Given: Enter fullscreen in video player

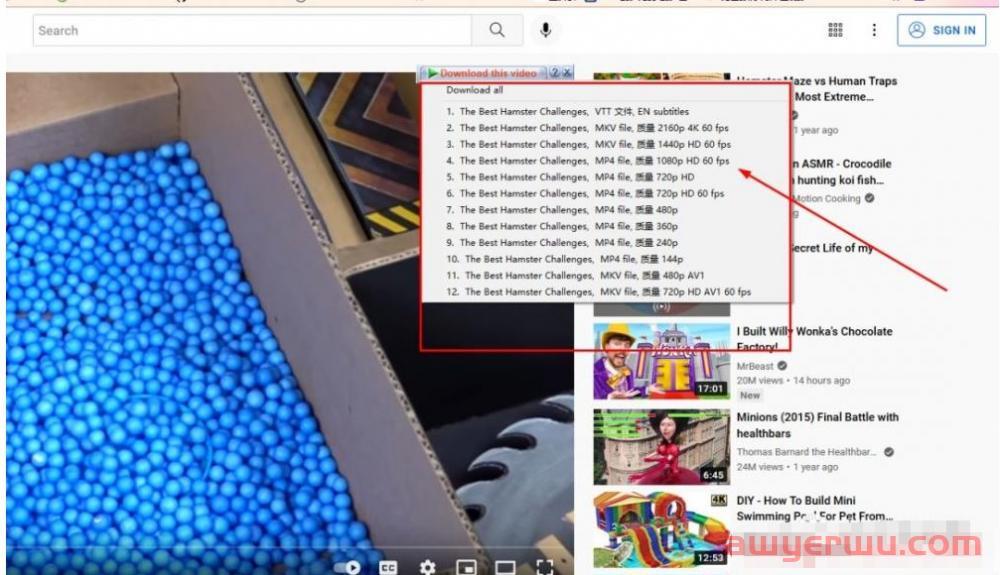Looking at the screenshot, I should click(545, 567).
